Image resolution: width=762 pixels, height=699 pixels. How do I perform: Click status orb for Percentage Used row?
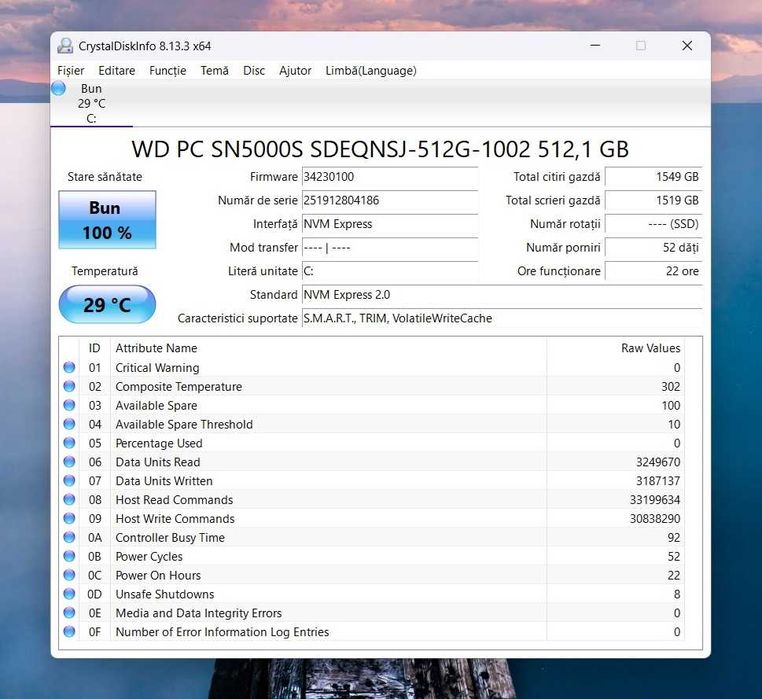[x=69, y=443]
